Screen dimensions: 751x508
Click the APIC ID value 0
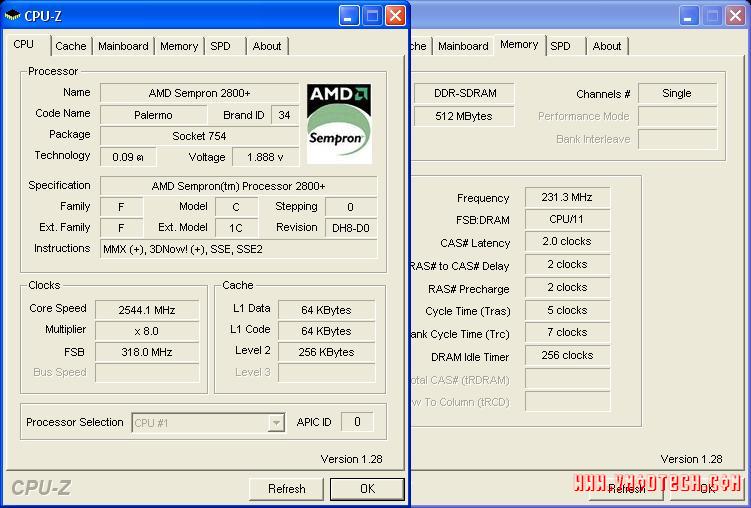point(357,422)
